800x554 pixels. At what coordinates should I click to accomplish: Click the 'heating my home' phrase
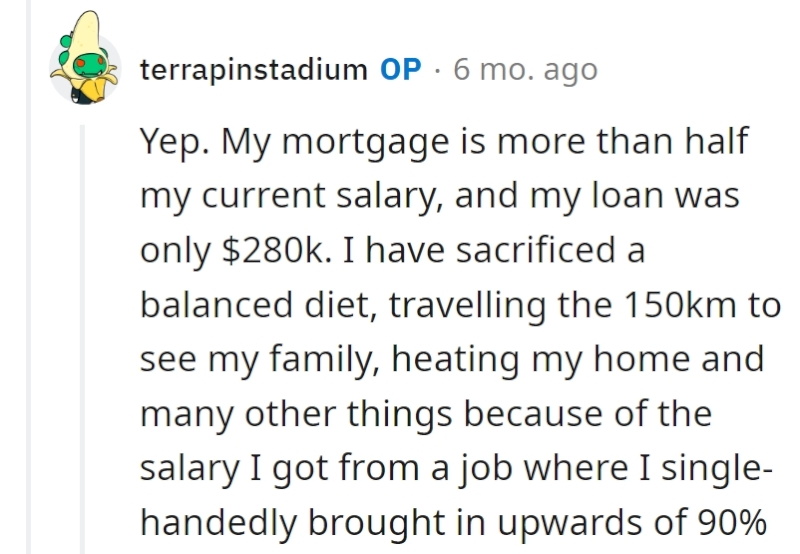(x=540, y=360)
